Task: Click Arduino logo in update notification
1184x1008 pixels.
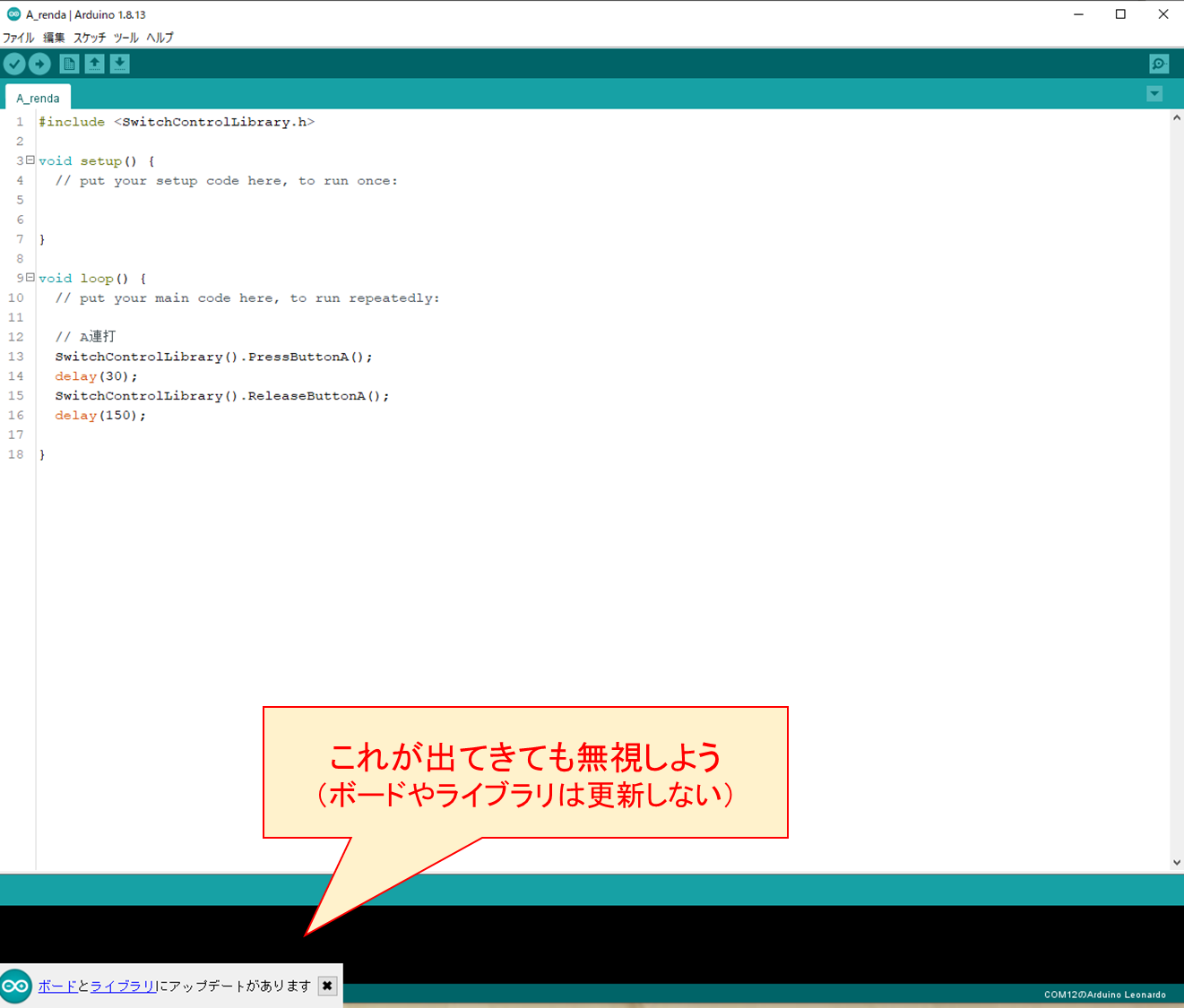Action: pyautogui.click(x=15, y=986)
